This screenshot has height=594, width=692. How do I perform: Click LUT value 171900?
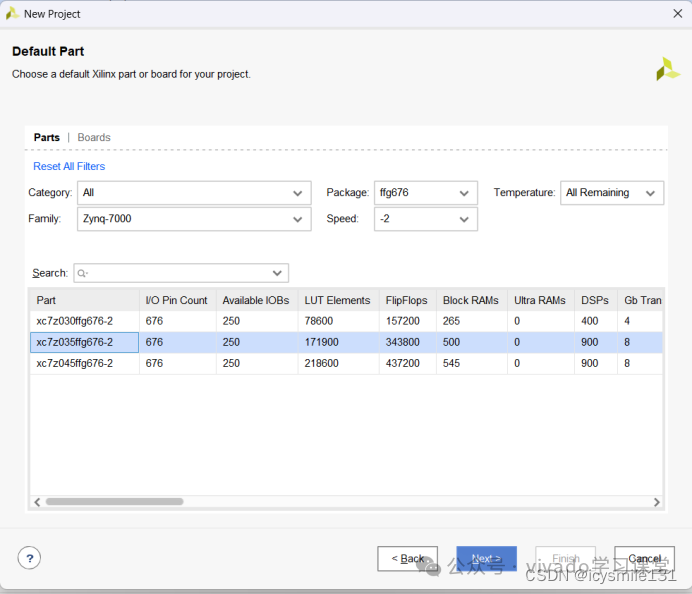pyautogui.click(x=321, y=342)
